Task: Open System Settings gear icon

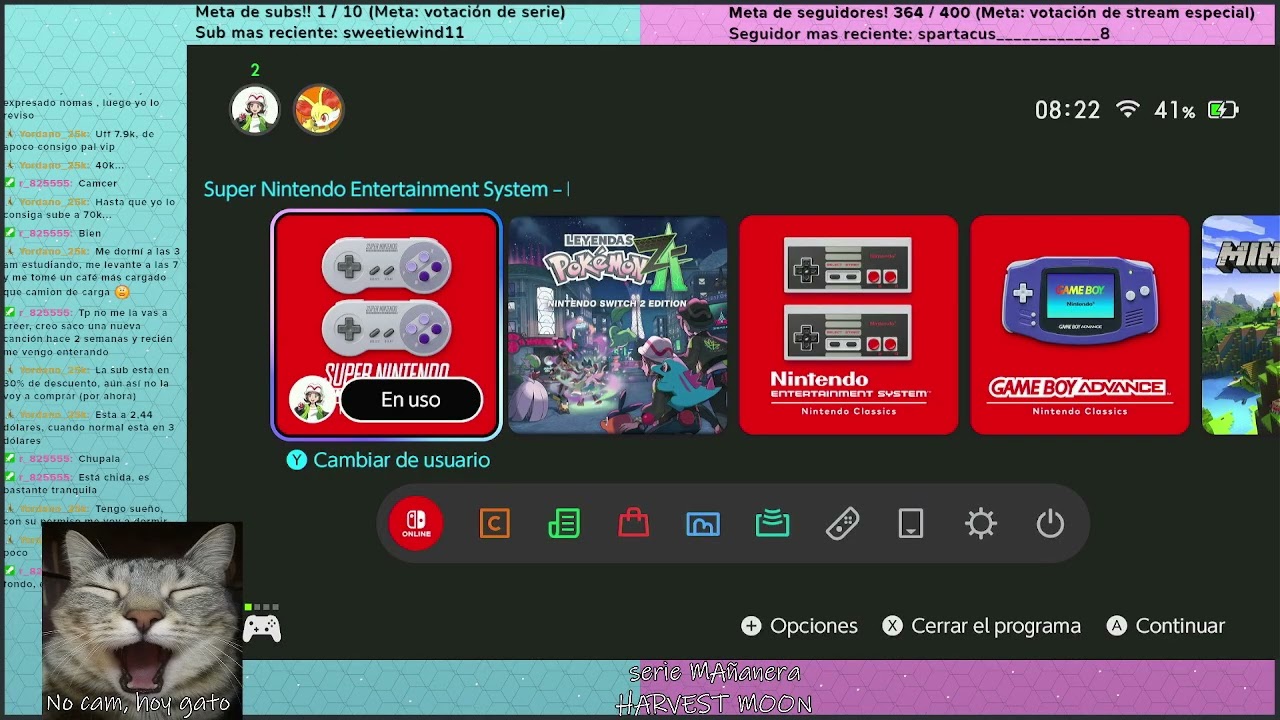Action: tap(981, 523)
